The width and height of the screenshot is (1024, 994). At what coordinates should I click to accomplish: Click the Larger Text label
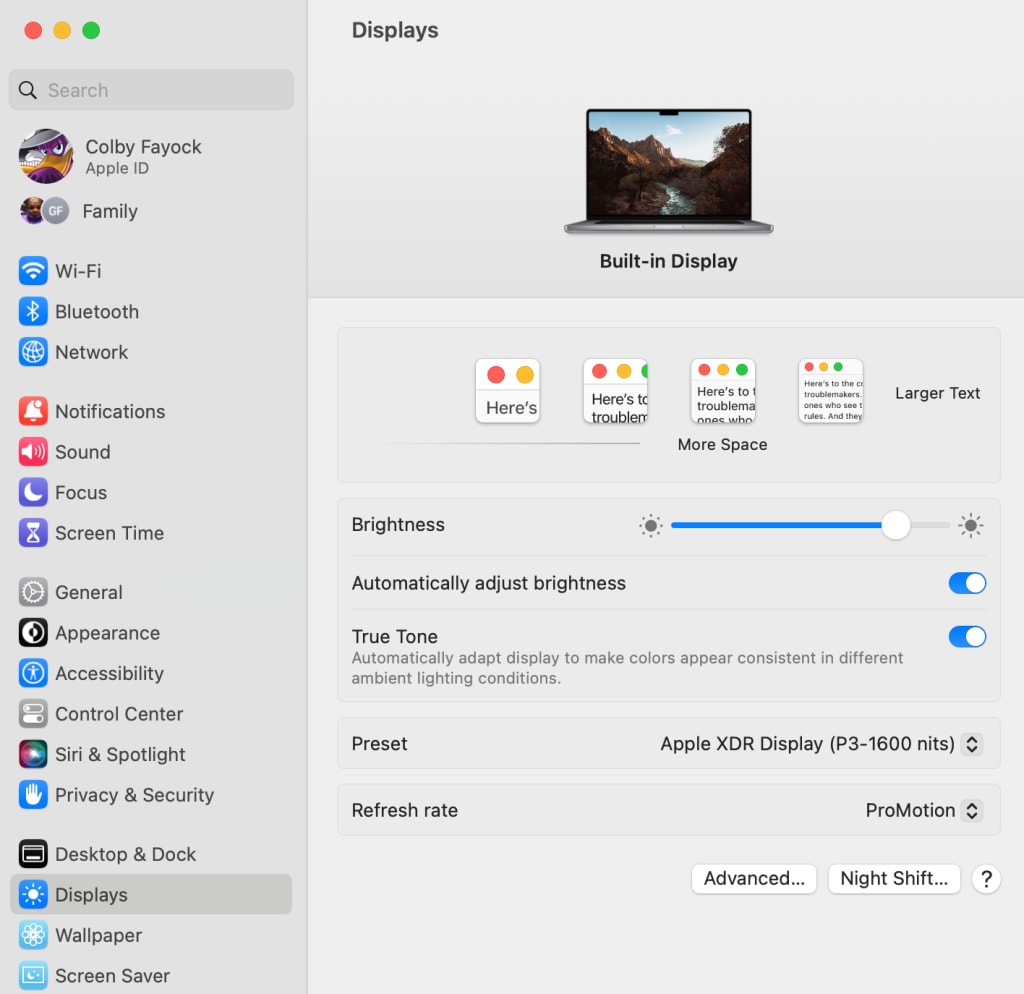pyautogui.click(x=937, y=393)
